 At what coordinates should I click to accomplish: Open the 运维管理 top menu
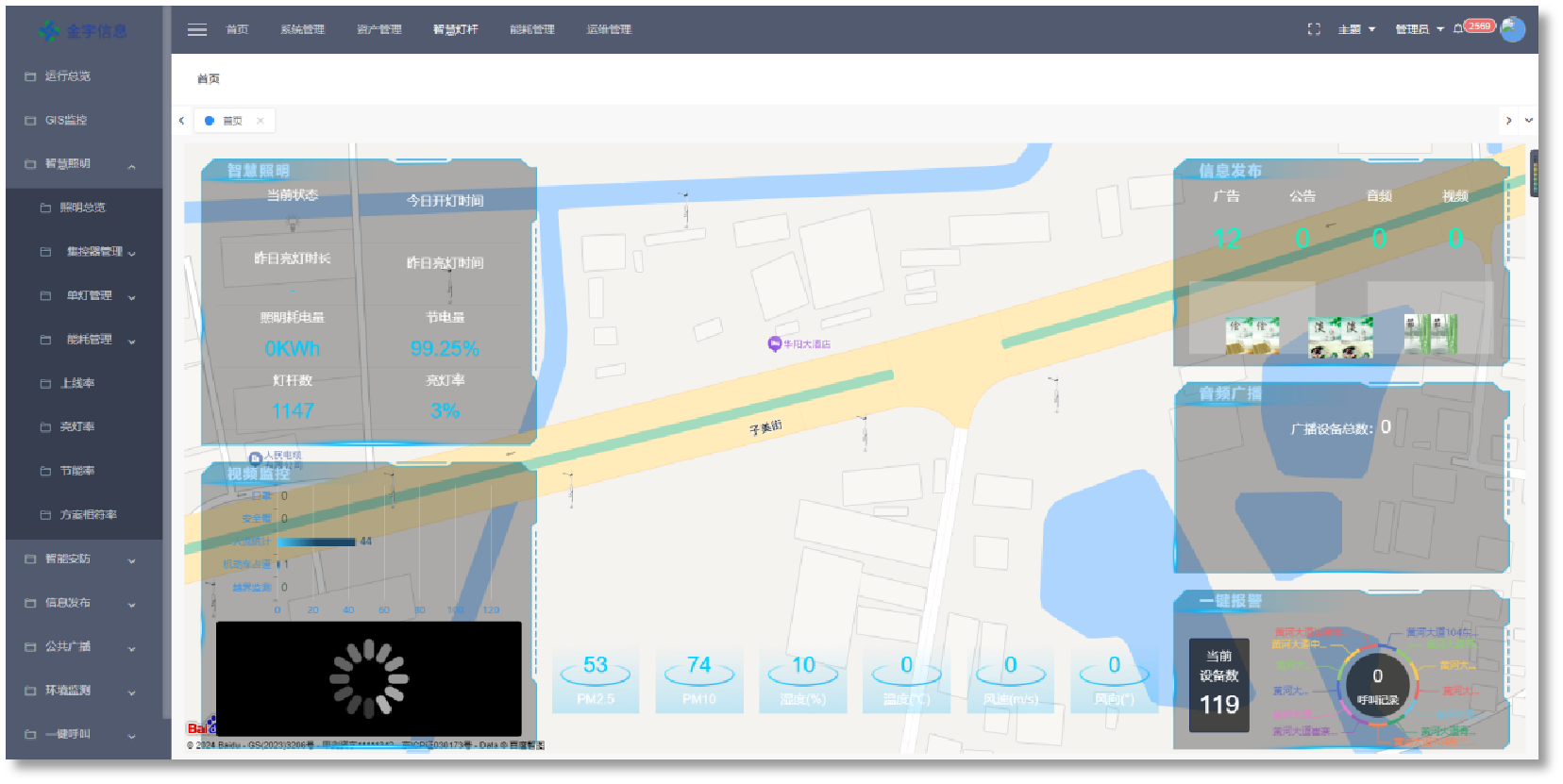609,29
